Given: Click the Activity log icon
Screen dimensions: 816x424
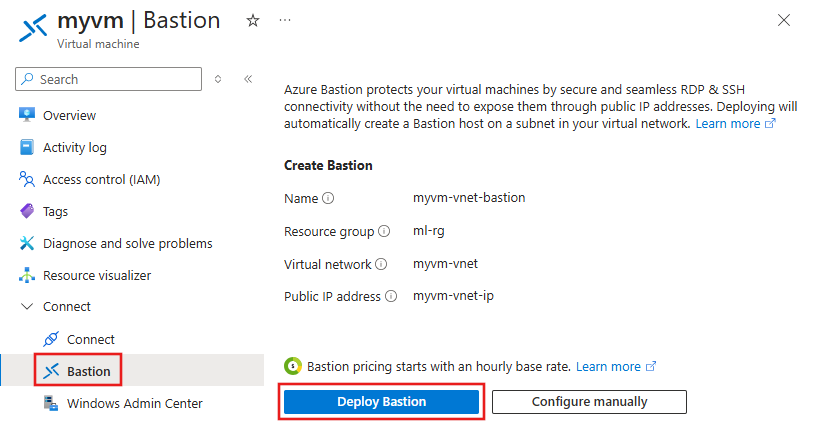Looking at the screenshot, I should [27, 147].
